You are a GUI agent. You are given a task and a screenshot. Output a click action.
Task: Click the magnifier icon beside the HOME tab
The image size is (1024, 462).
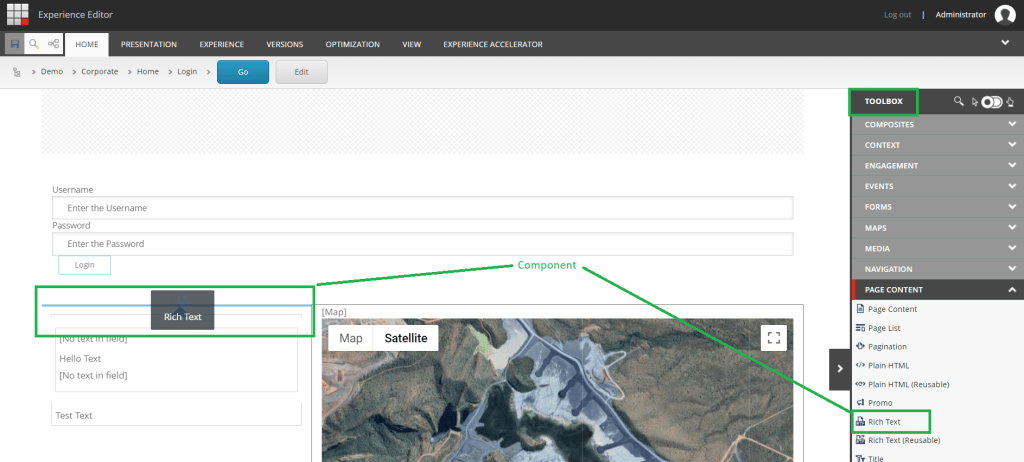point(34,44)
